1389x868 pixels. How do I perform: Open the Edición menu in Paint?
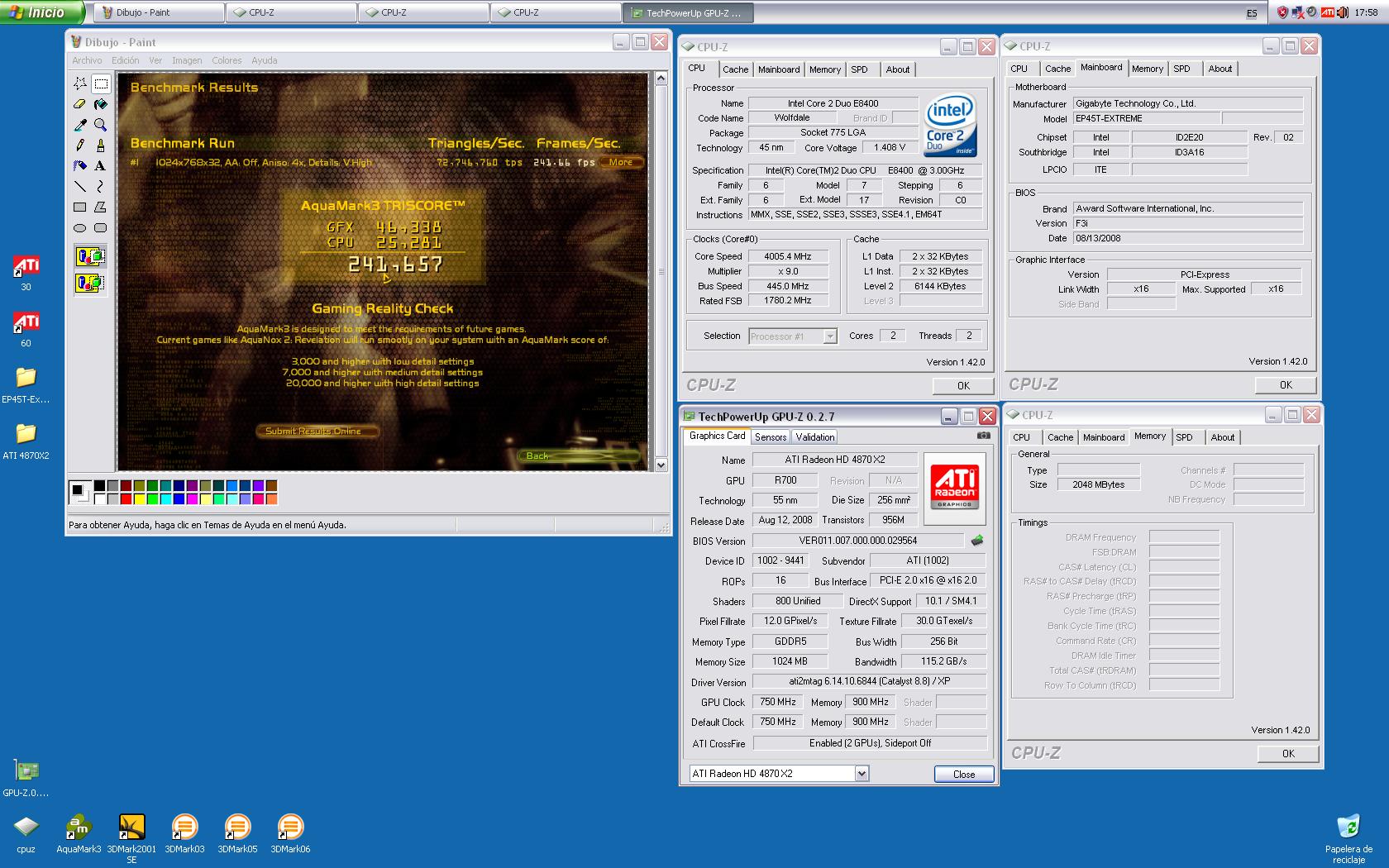pyautogui.click(x=126, y=60)
